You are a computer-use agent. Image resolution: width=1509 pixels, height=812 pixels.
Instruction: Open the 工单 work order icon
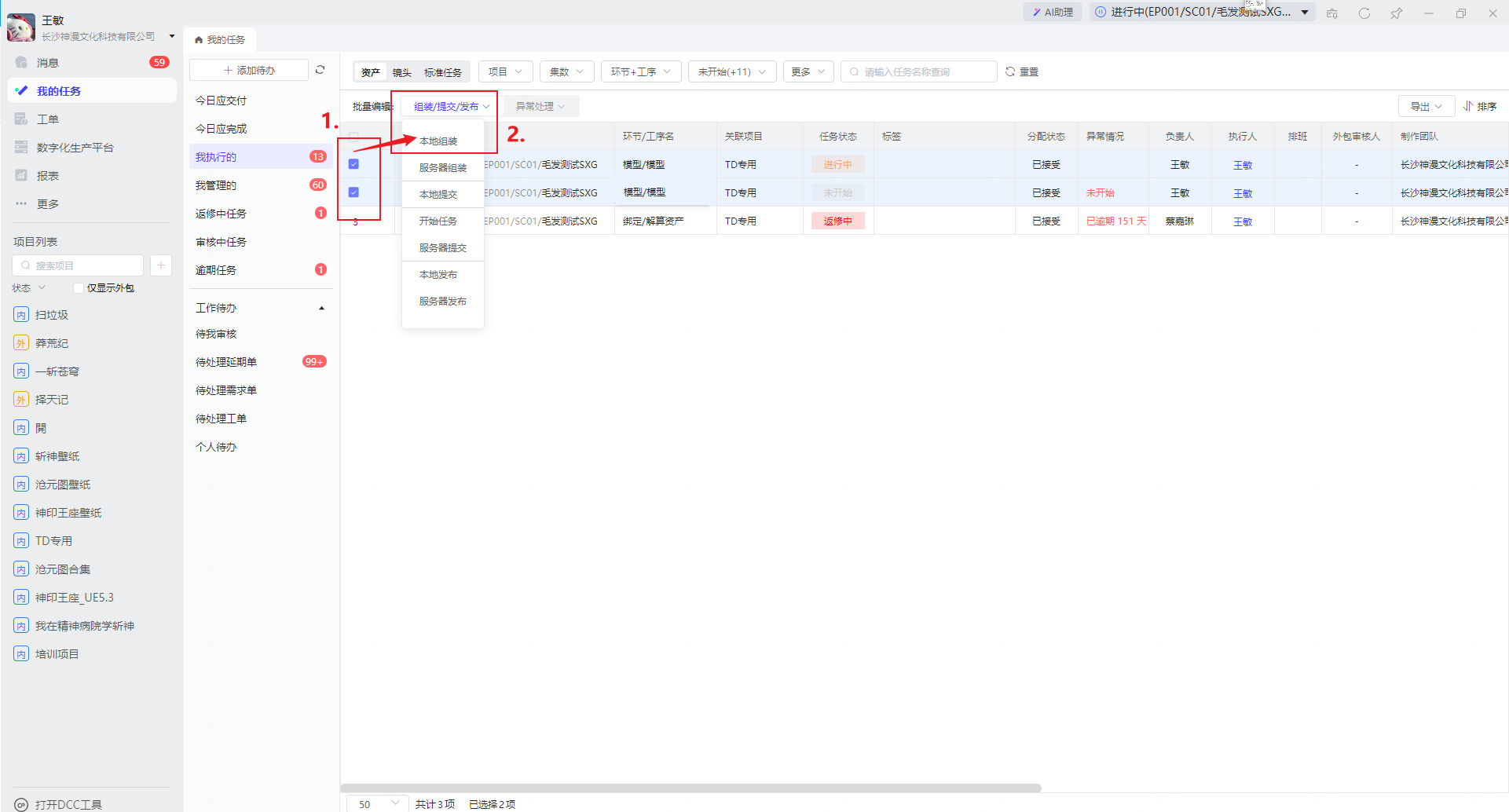[x=21, y=119]
